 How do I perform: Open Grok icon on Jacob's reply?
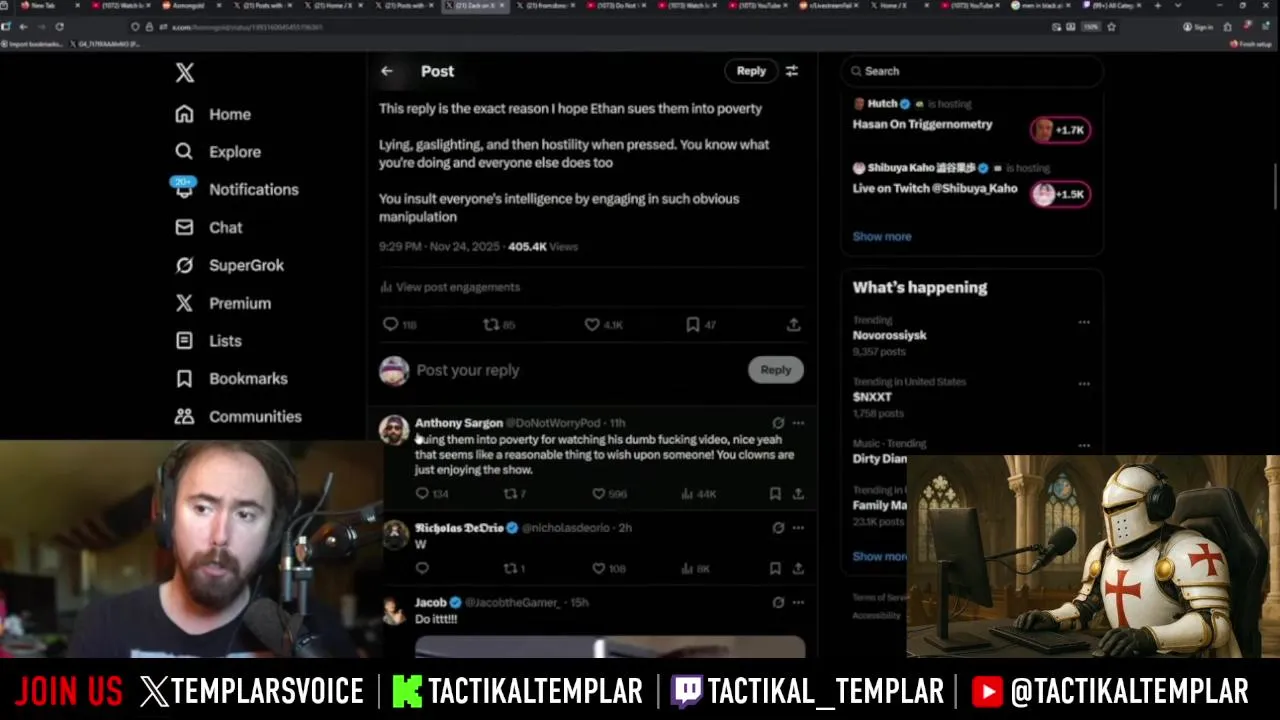pyautogui.click(x=778, y=603)
